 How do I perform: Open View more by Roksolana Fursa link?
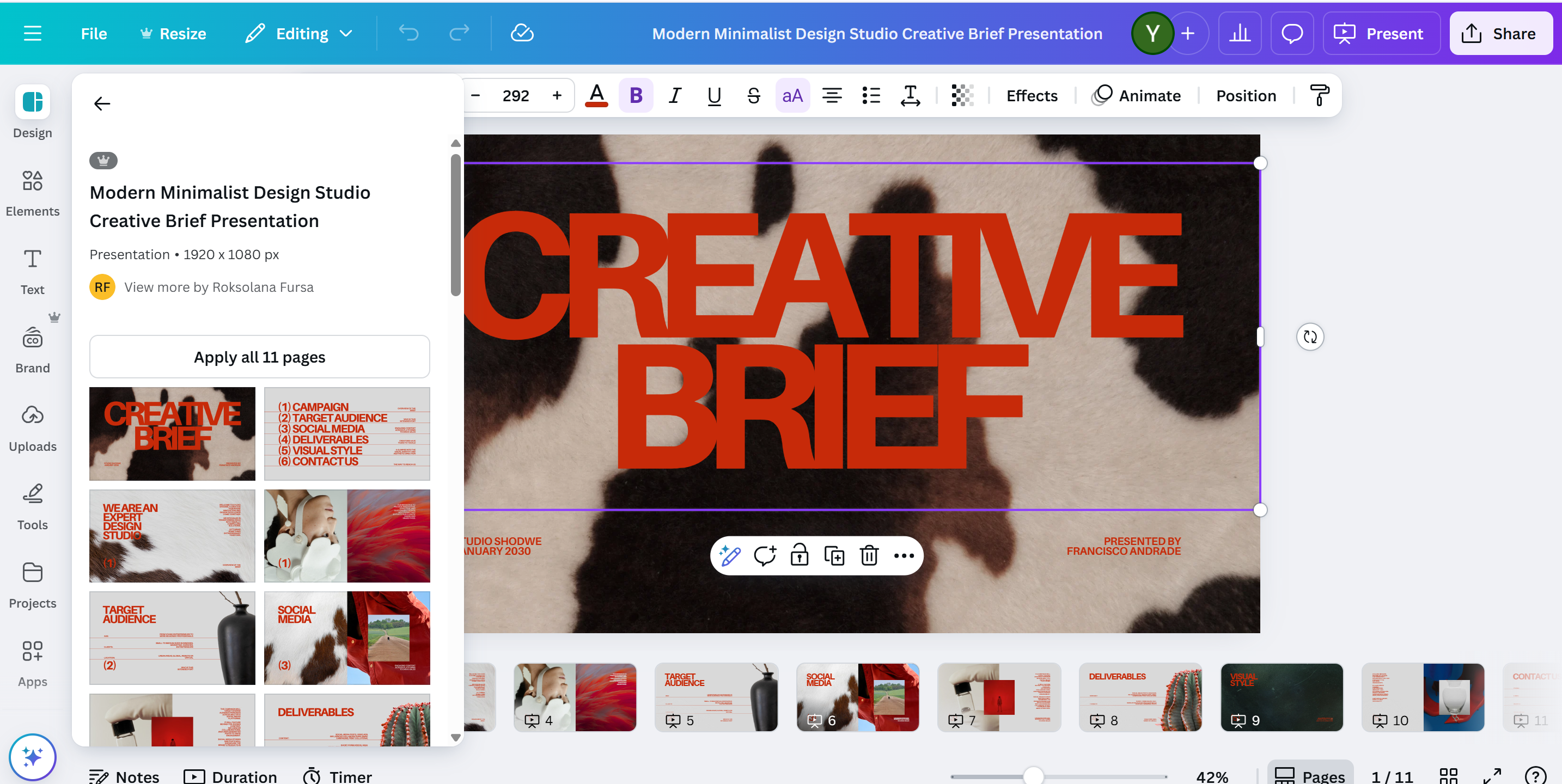[218, 287]
